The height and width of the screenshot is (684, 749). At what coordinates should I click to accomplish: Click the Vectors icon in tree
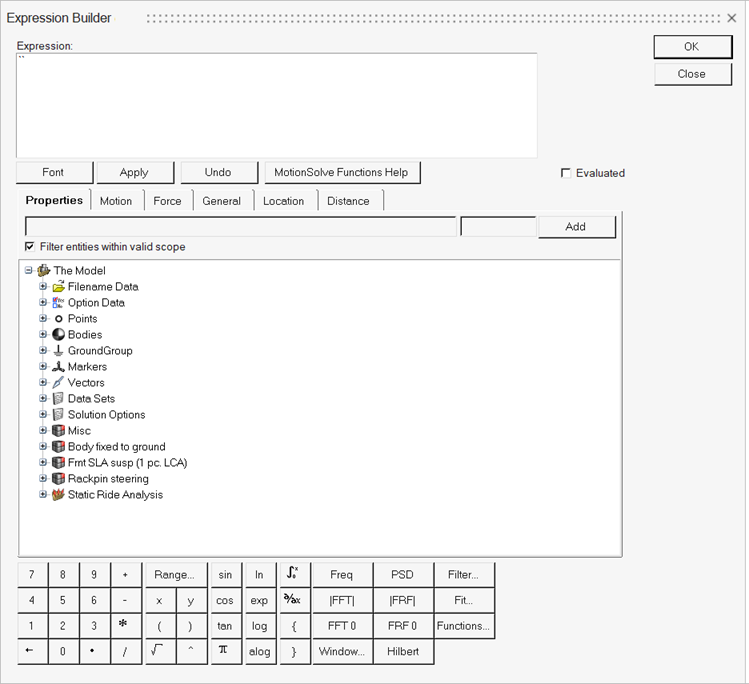pos(59,383)
